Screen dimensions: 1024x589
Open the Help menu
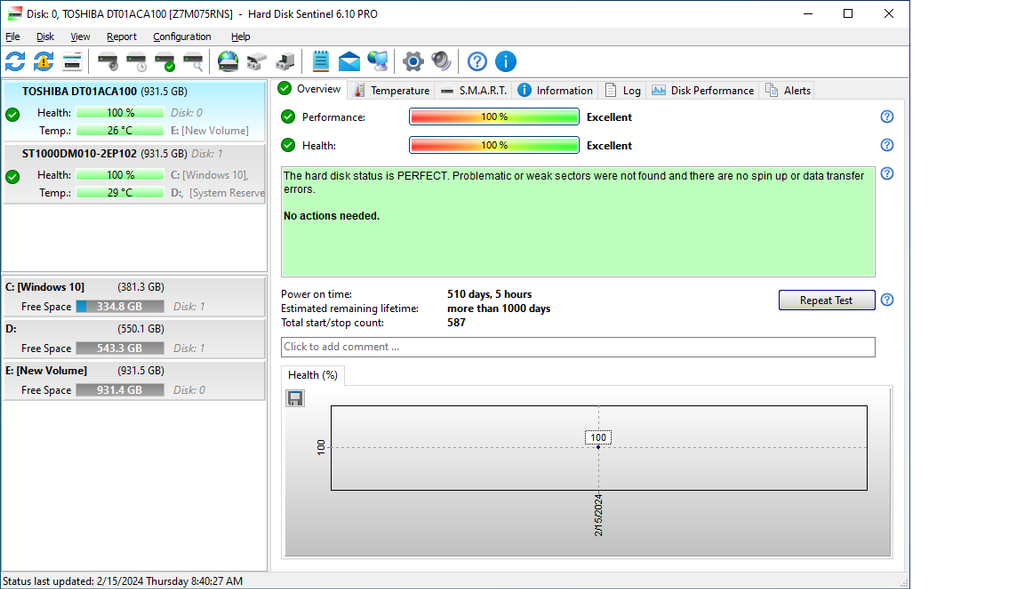click(x=240, y=37)
